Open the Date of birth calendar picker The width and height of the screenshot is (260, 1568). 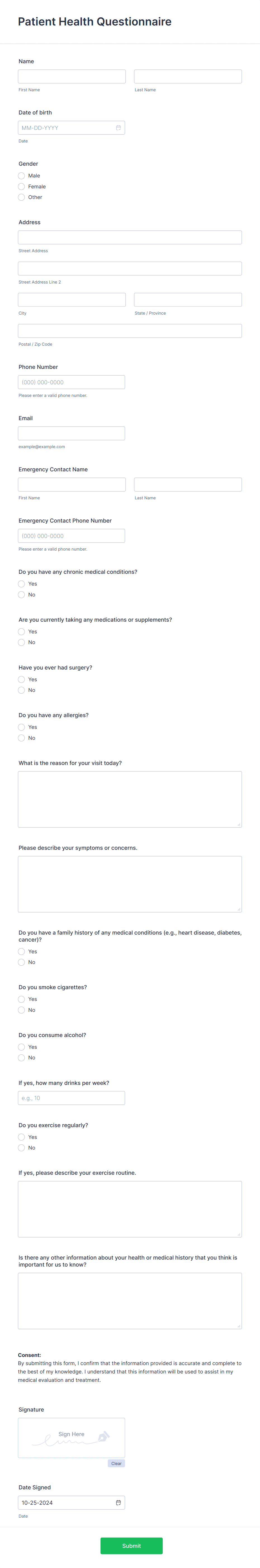tap(118, 128)
